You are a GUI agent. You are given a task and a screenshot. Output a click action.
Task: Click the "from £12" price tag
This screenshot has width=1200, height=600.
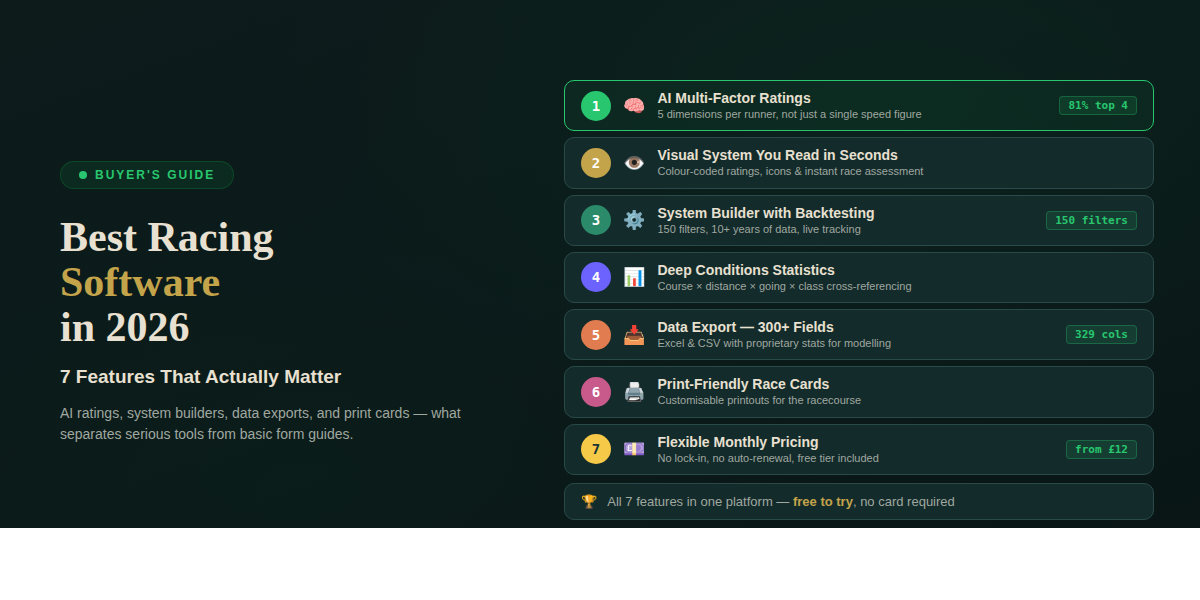point(1100,450)
